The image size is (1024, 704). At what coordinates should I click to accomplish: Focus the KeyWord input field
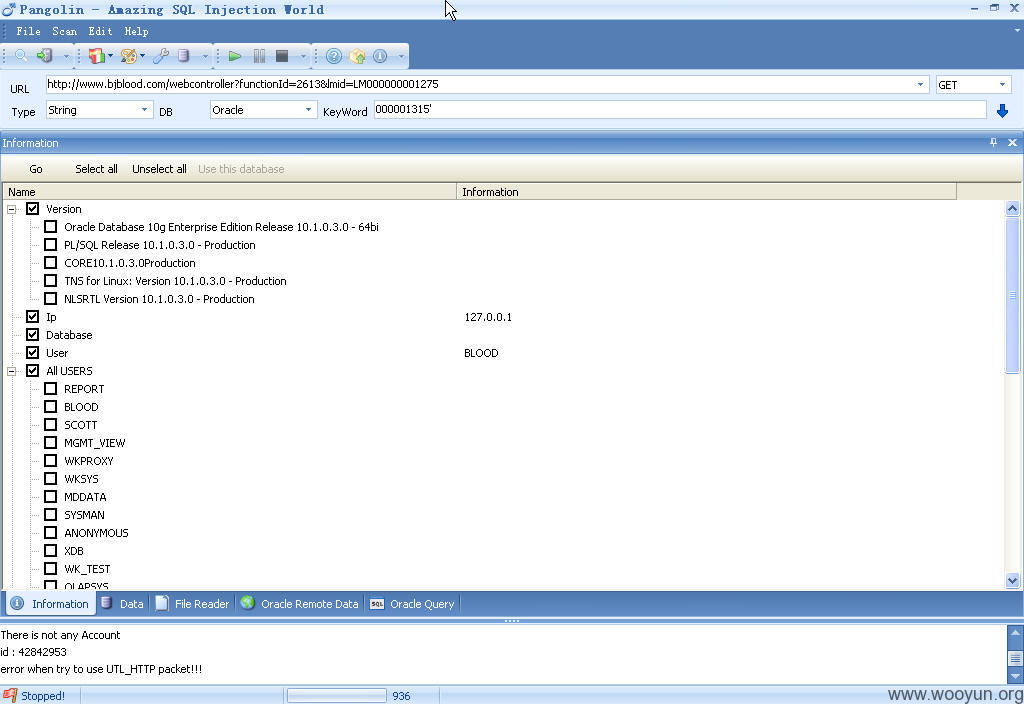[x=680, y=110]
